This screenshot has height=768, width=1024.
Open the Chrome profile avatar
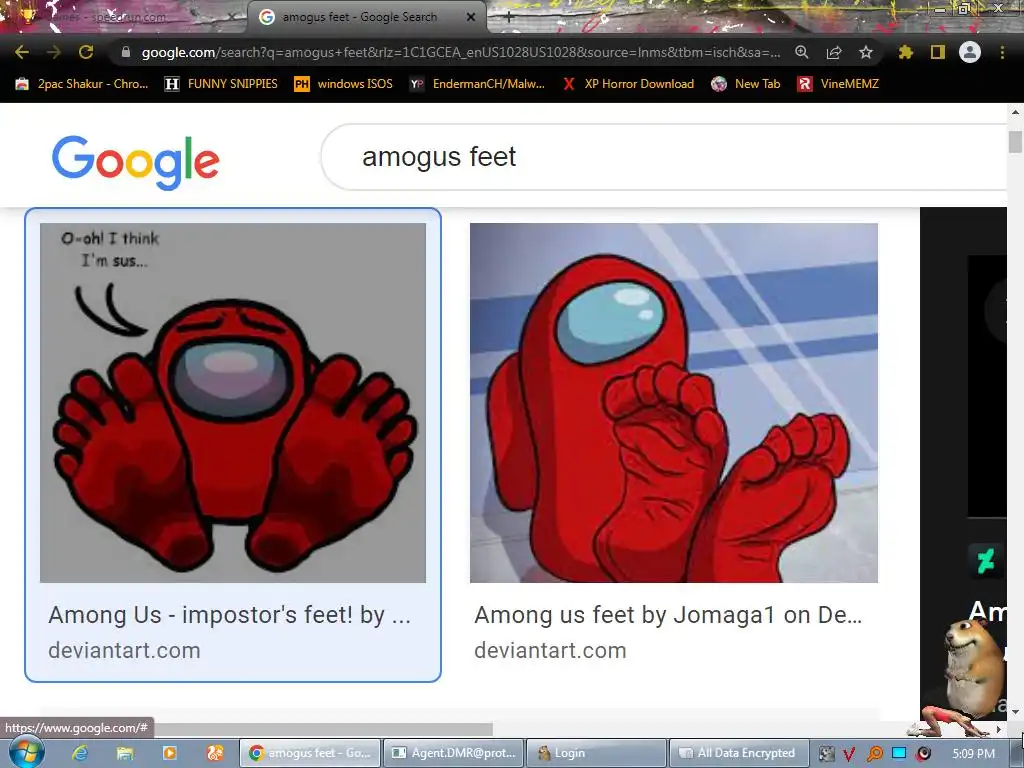970,52
